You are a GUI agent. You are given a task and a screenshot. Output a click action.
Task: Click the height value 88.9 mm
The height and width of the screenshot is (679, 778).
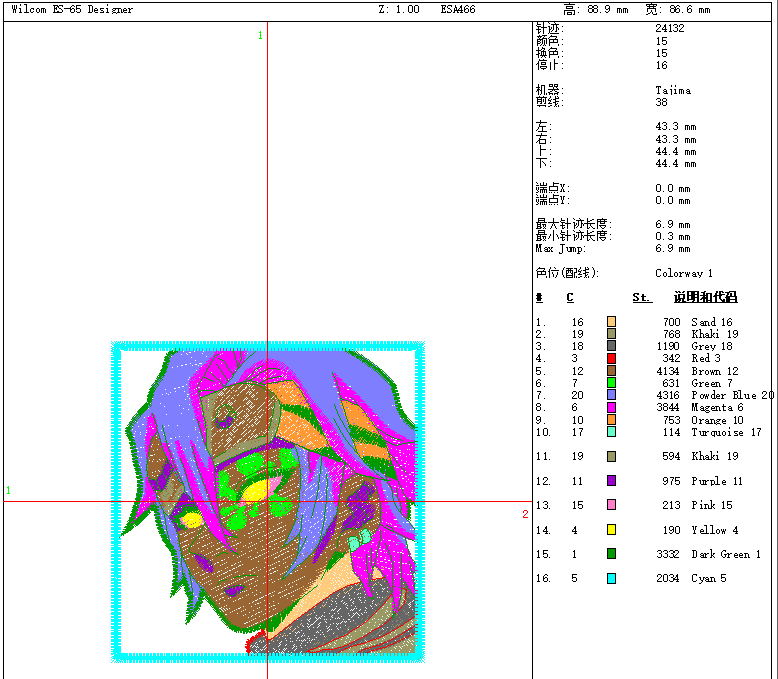click(608, 9)
